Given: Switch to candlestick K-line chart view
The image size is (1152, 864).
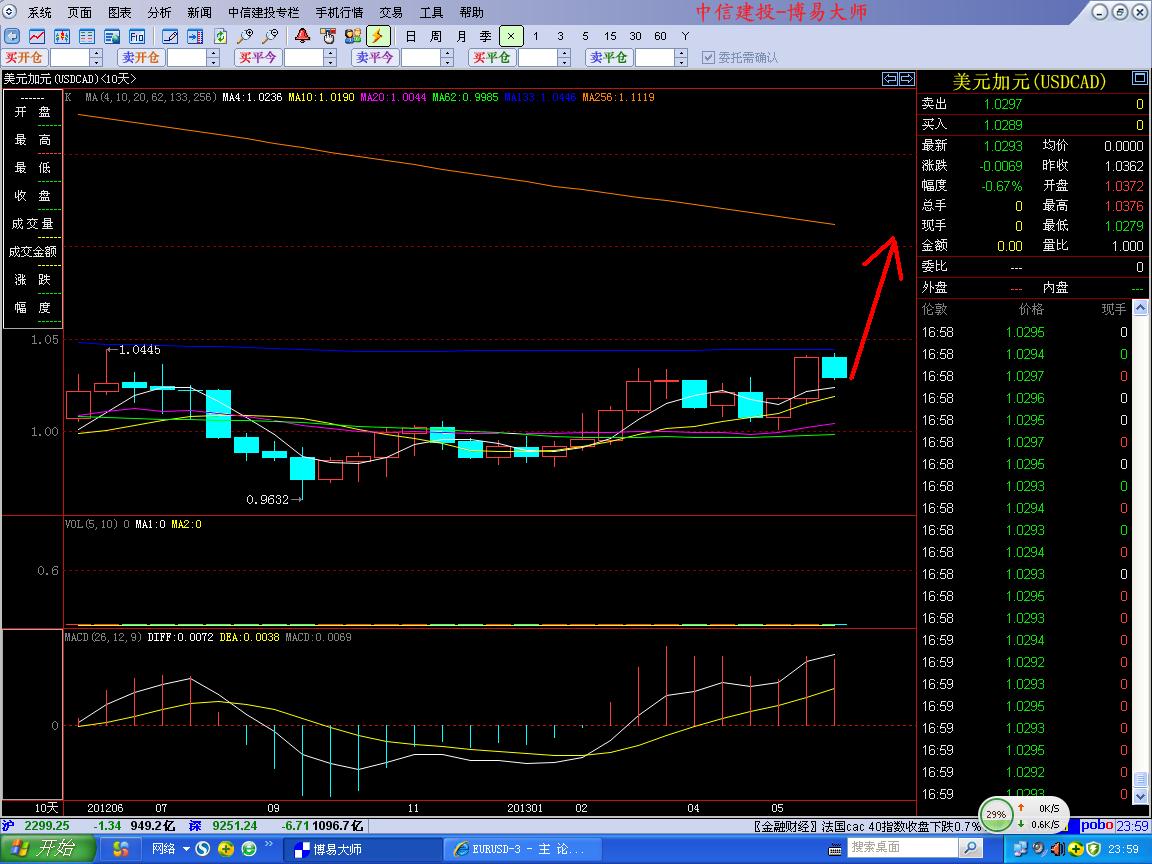Looking at the screenshot, I should click(x=62, y=36).
